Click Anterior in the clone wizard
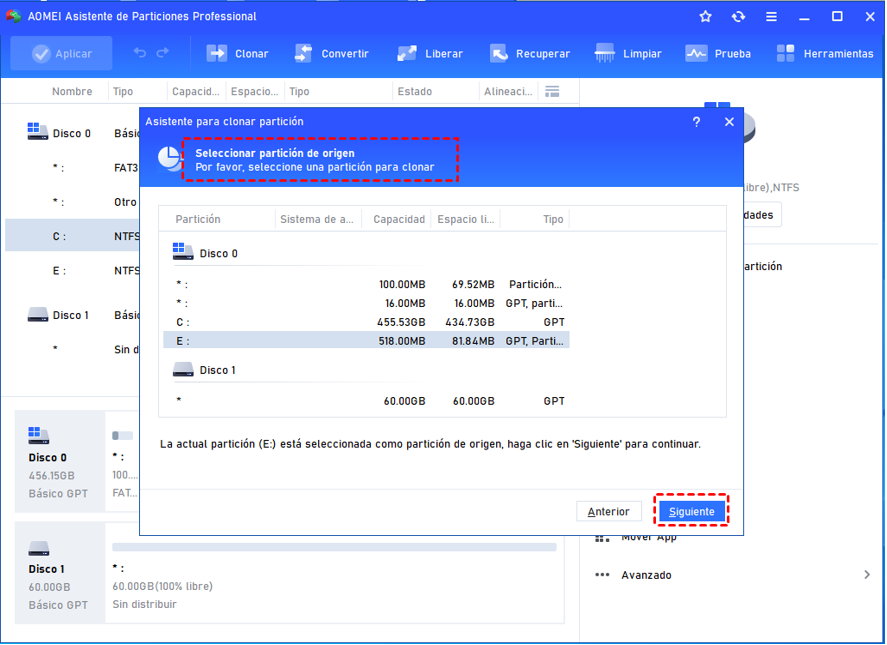This screenshot has height=645, width=887. click(x=608, y=511)
